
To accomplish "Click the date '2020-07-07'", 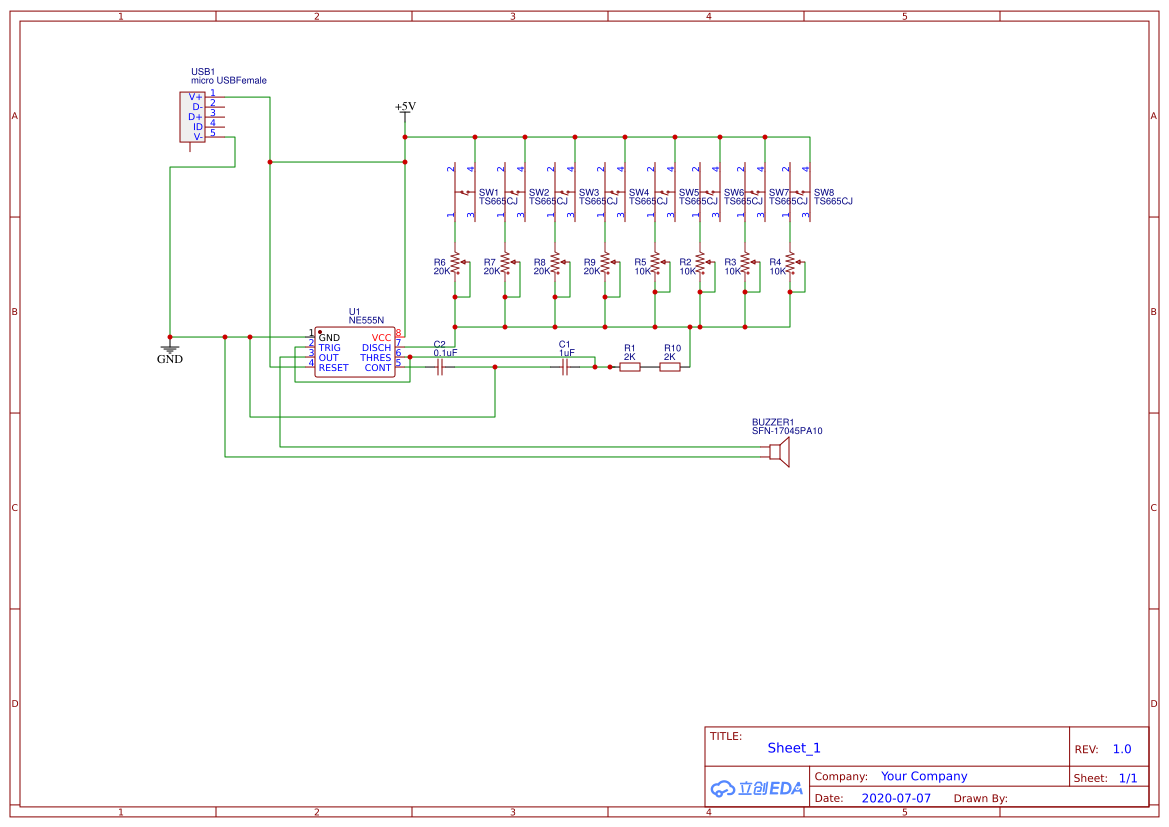I will [x=896, y=798].
